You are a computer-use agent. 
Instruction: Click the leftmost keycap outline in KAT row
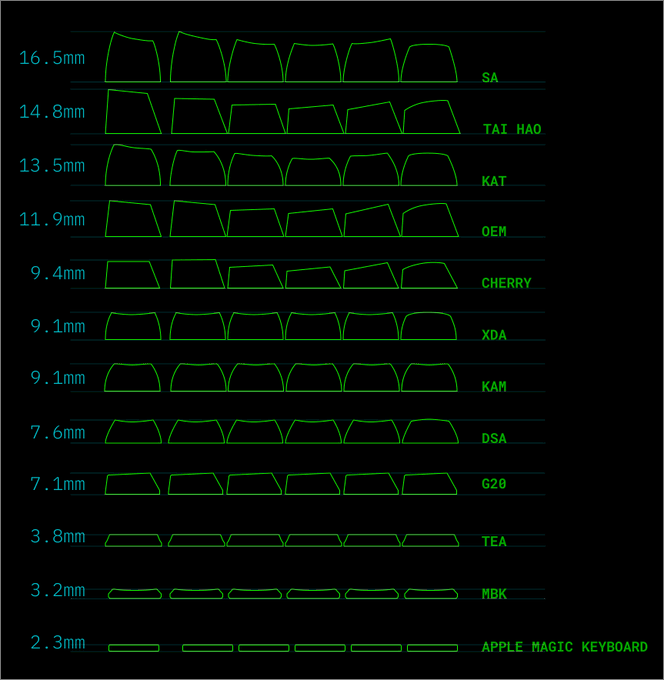click(x=133, y=165)
